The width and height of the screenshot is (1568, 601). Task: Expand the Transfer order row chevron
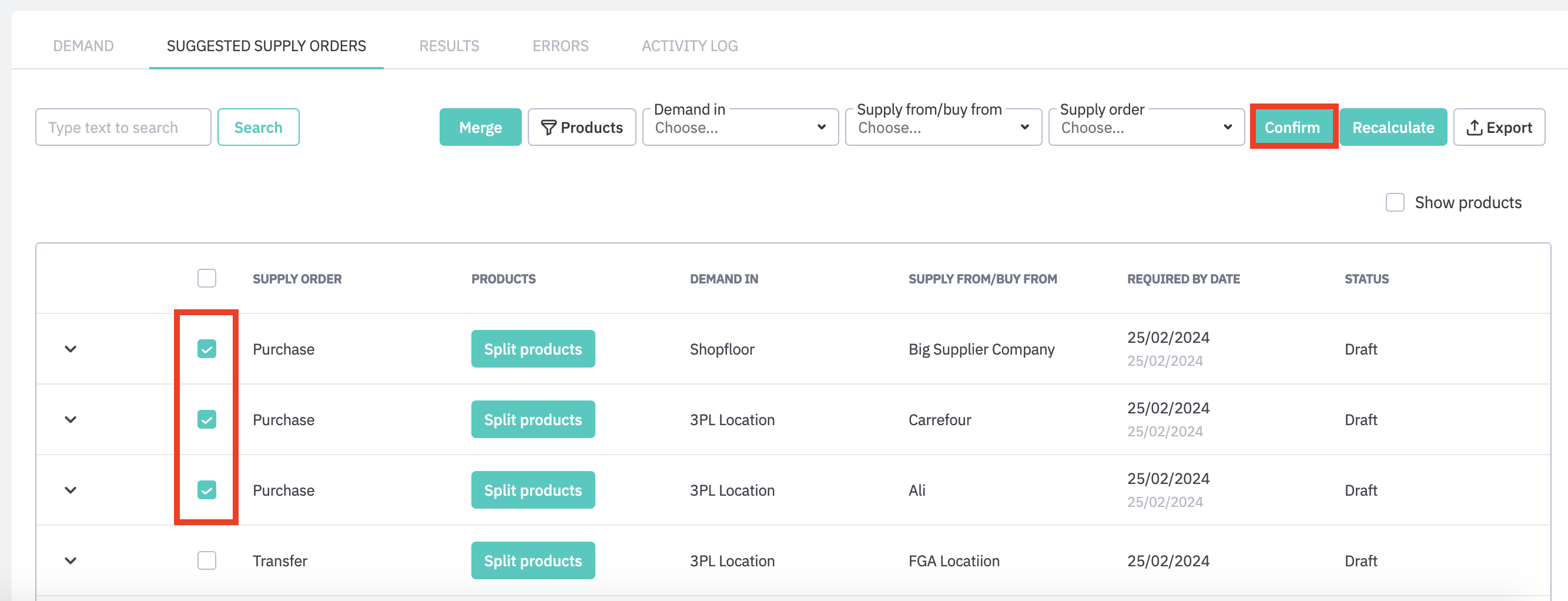pyautogui.click(x=71, y=561)
